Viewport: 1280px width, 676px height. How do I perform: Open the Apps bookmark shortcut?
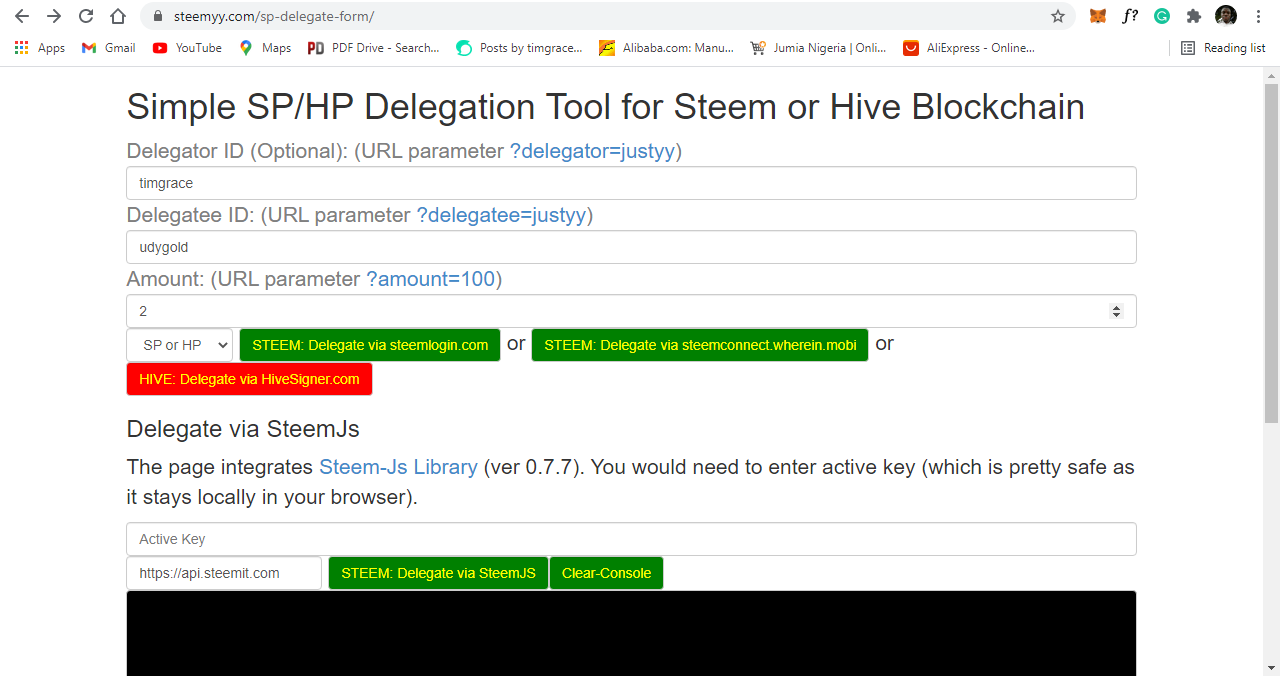tap(40, 48)
